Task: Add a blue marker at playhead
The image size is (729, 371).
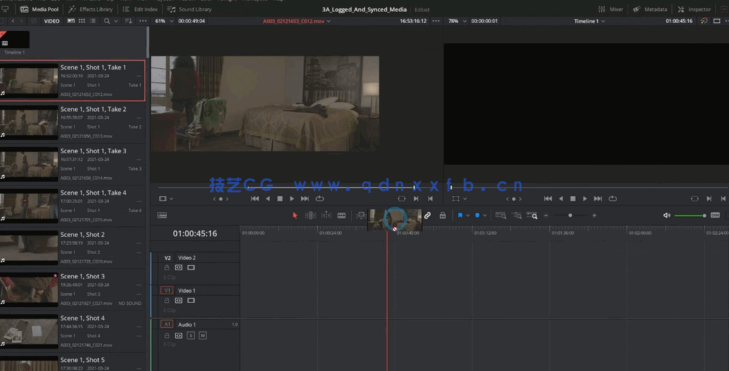Action: (x=477, y=215)
